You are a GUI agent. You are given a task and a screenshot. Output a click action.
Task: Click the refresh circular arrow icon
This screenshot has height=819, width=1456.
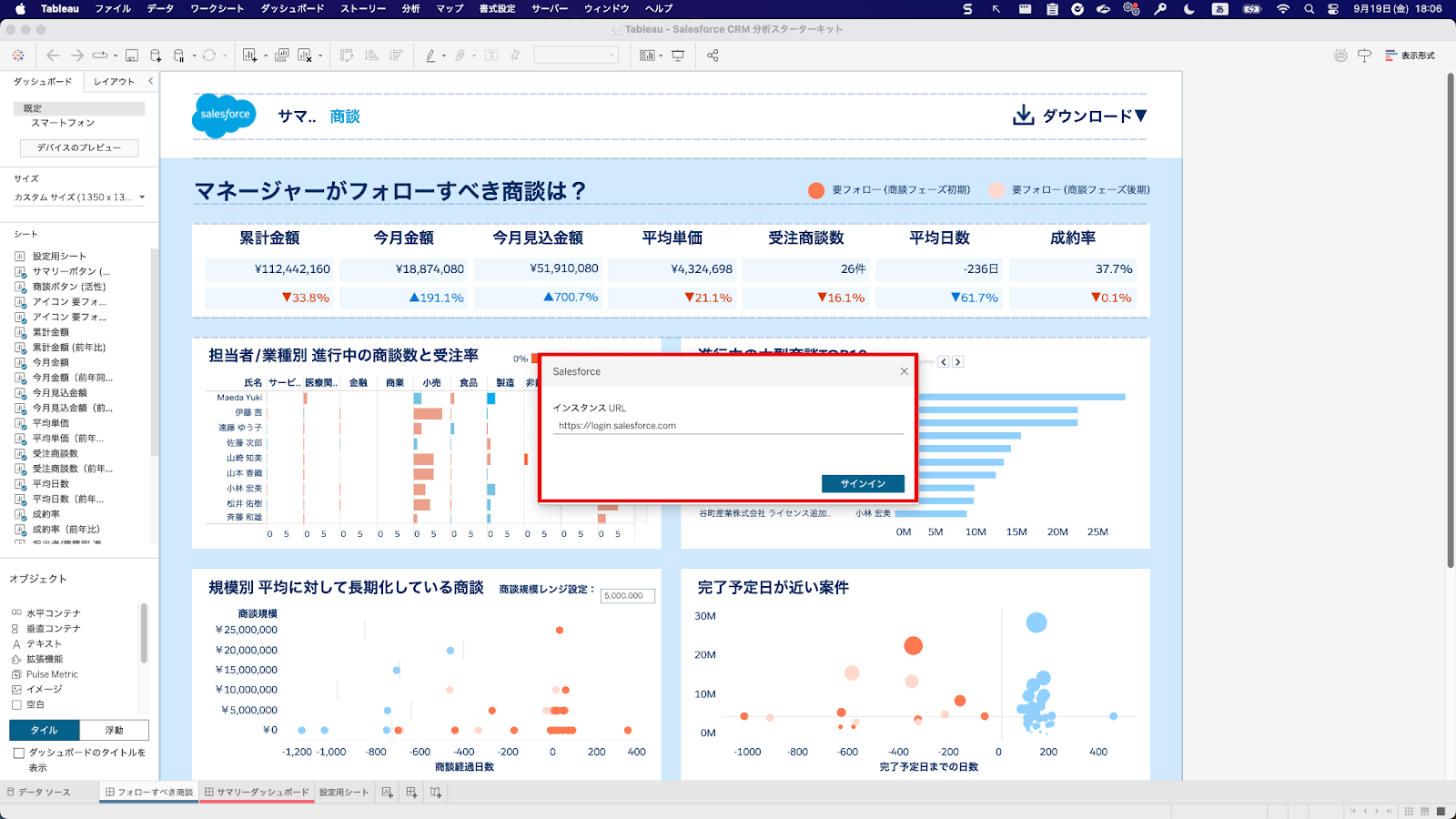[x=209, y=56]
